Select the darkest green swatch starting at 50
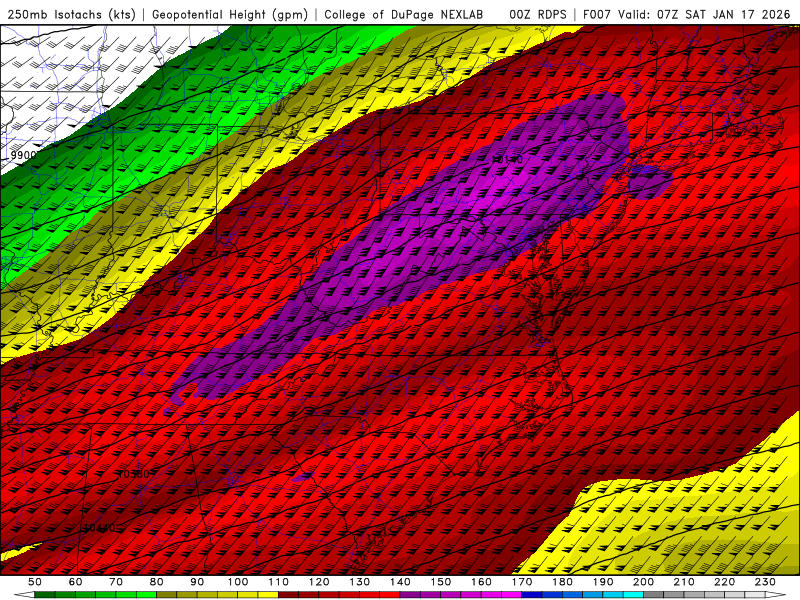 (x=44, y=595)
